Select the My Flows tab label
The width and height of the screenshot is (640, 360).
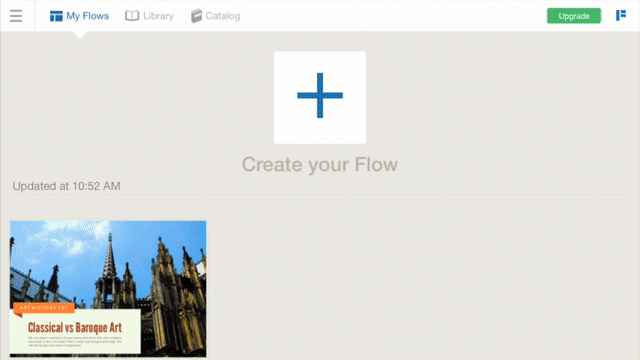(x=87, y=16)
